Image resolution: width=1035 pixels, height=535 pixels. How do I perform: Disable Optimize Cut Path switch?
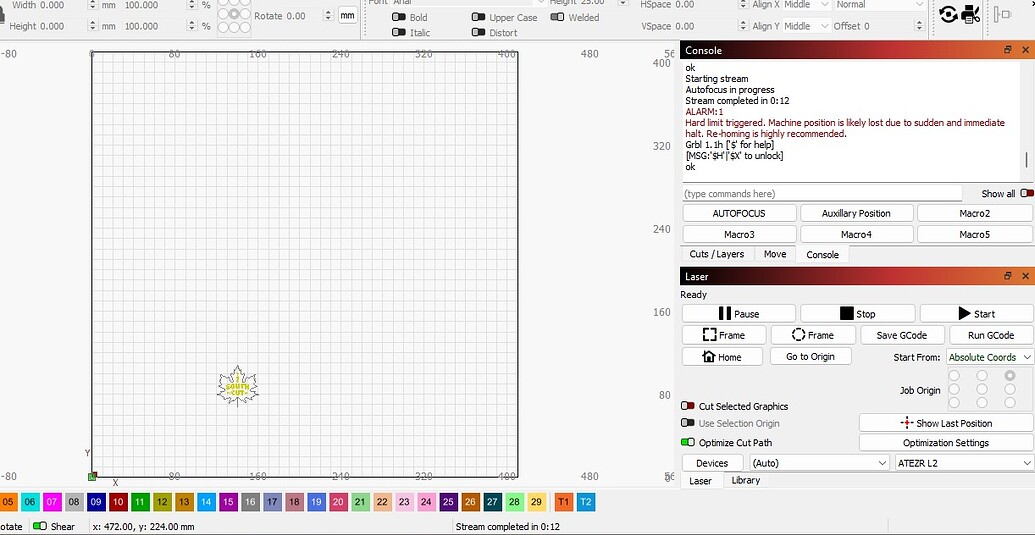point(688,442)
